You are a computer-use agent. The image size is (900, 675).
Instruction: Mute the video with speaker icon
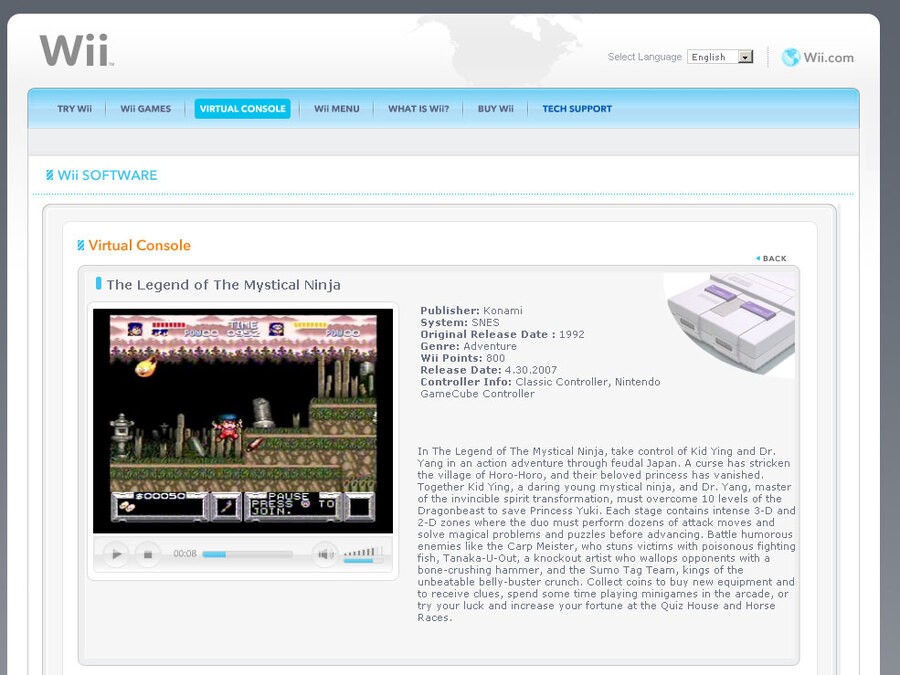324,554
